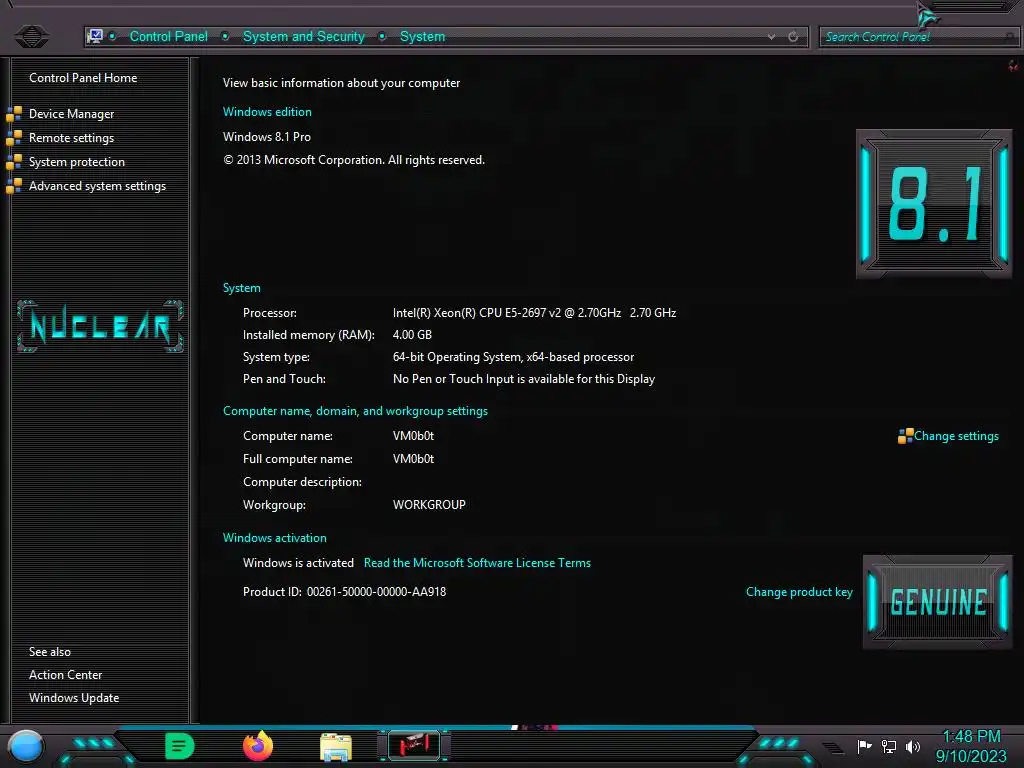Go to Control Panel in the breadcrumb
The image size is (1024, 768).
coord(168,37)
